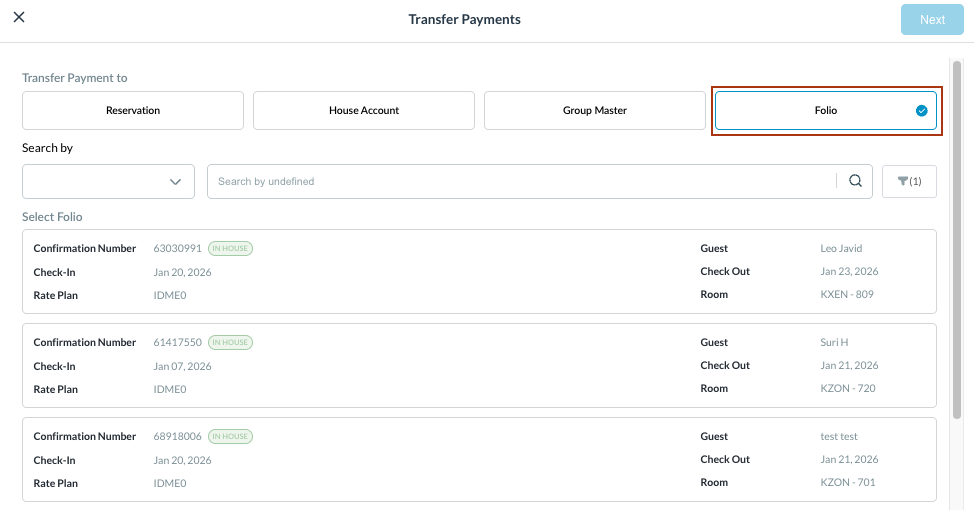Viewport: 974px width, 510px height.
Task: Click In House badge for 61417550
Action: (x=230, y=343)
